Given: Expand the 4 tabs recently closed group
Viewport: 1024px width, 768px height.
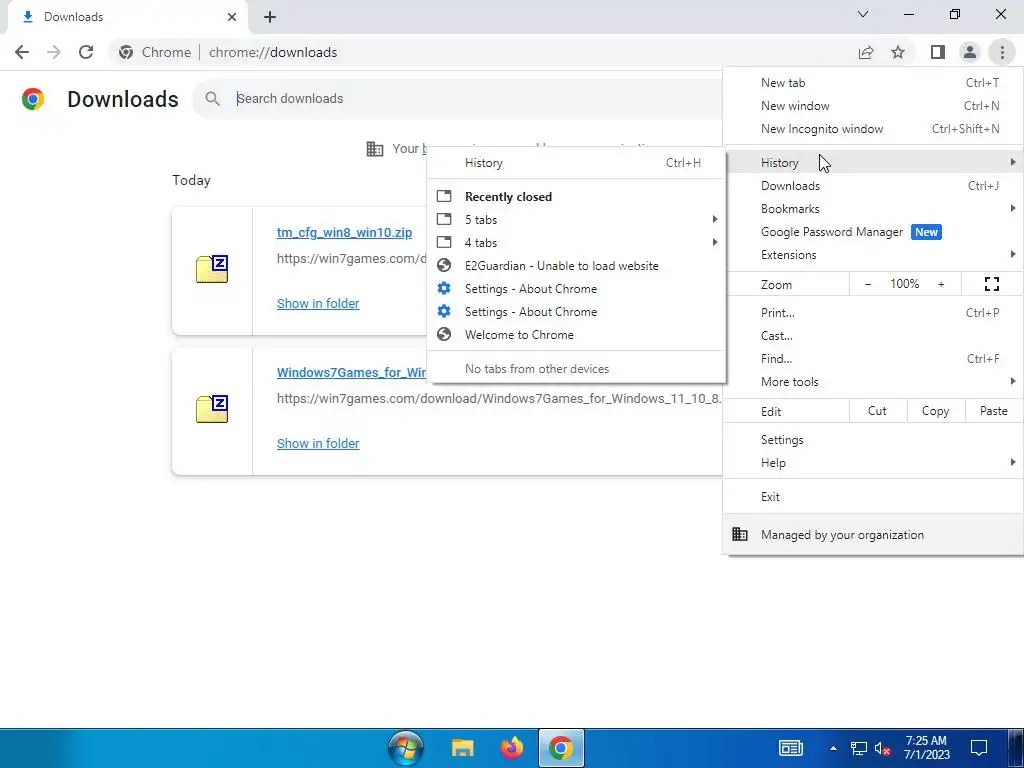Looking at the screenshot, I should pos(576,243).
